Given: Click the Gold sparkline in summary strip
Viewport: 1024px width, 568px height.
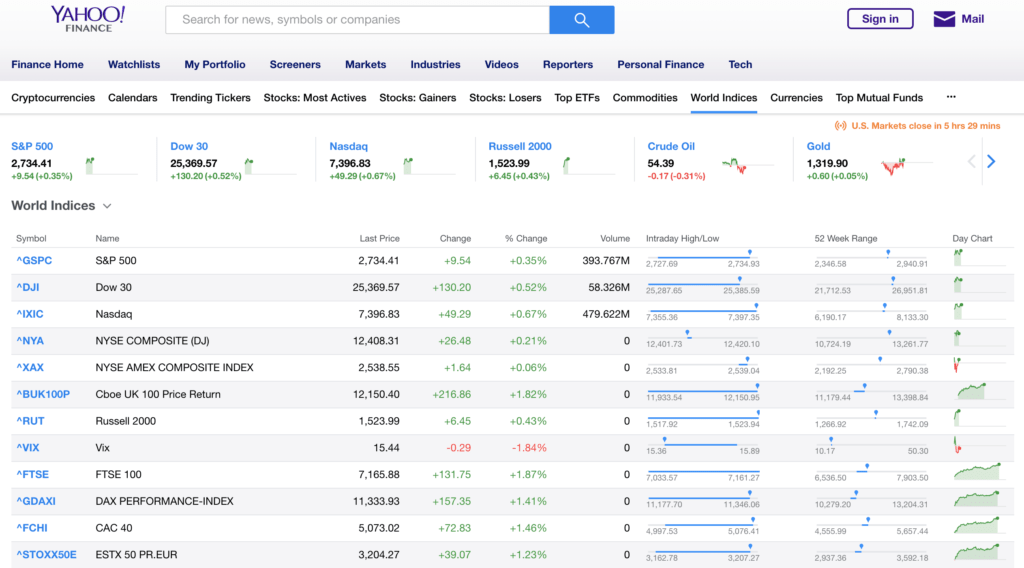Looking at the screenshot, I should pos(906,166).
